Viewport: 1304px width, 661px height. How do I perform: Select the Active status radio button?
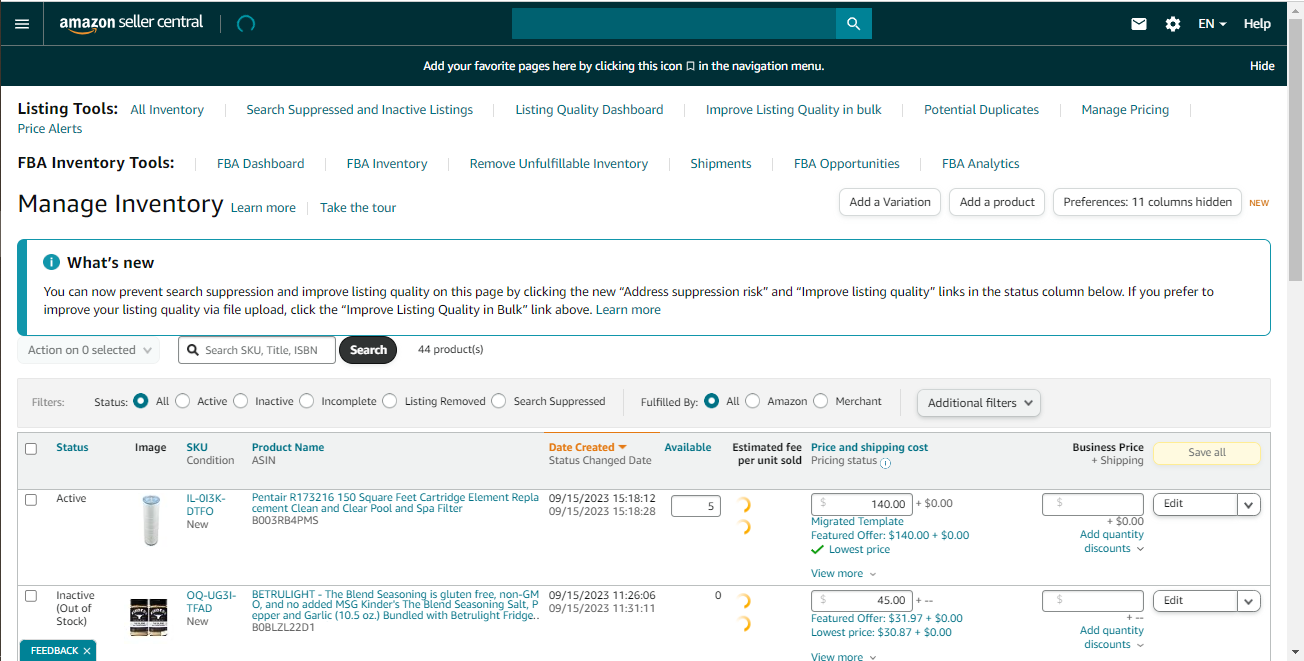(x=182, y=401)
